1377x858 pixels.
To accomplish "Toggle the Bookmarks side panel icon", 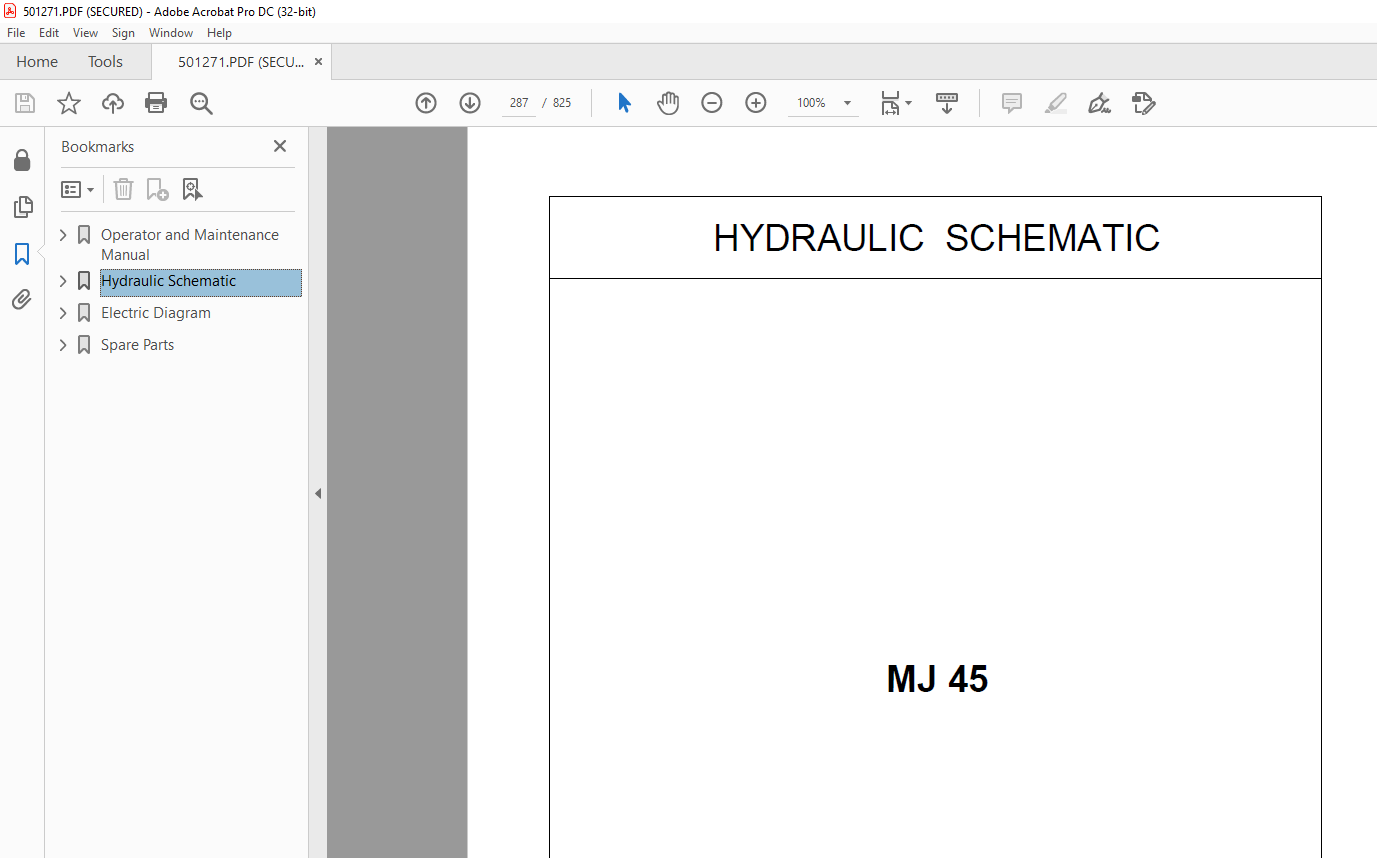I will pyautogui.click(x=22, y=254).
